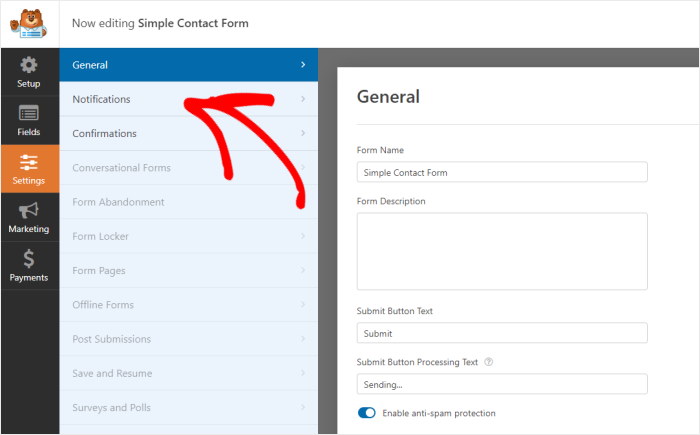700x435 pixels.
Task: Open the Offline Forms settings
Action: [188, 305]
